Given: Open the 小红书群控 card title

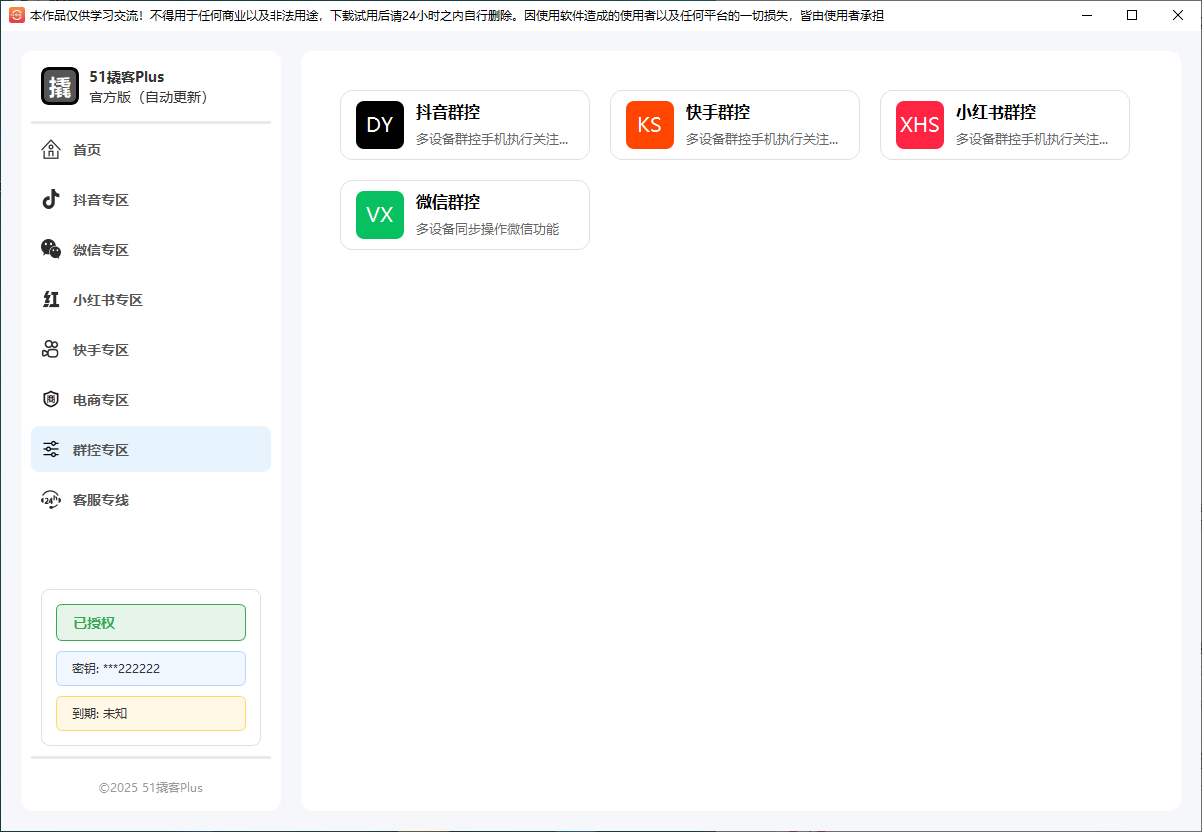Looking at the screenshot, I should click(996, 112).
